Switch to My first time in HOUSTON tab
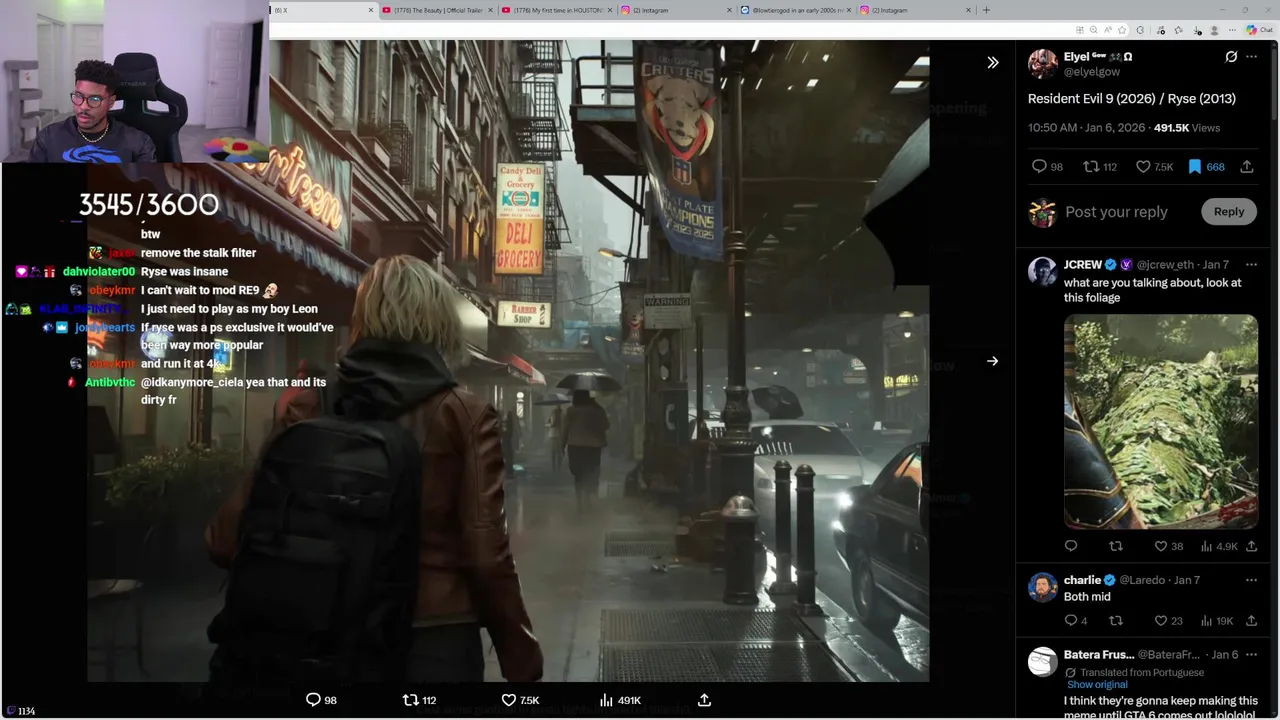The width and height of the screenshot is (1280, 720). pos(555,10)
